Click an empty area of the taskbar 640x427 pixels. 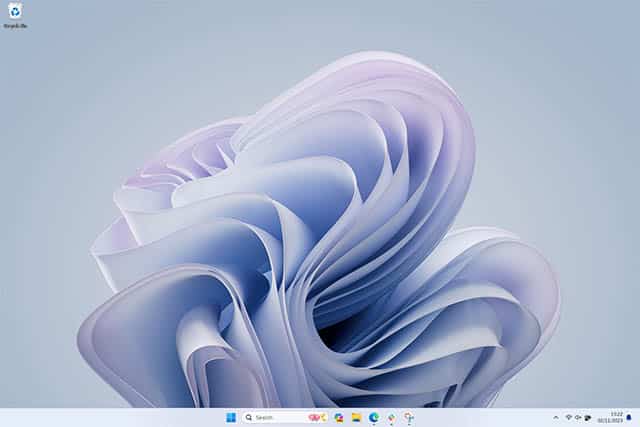coord(120,417)
